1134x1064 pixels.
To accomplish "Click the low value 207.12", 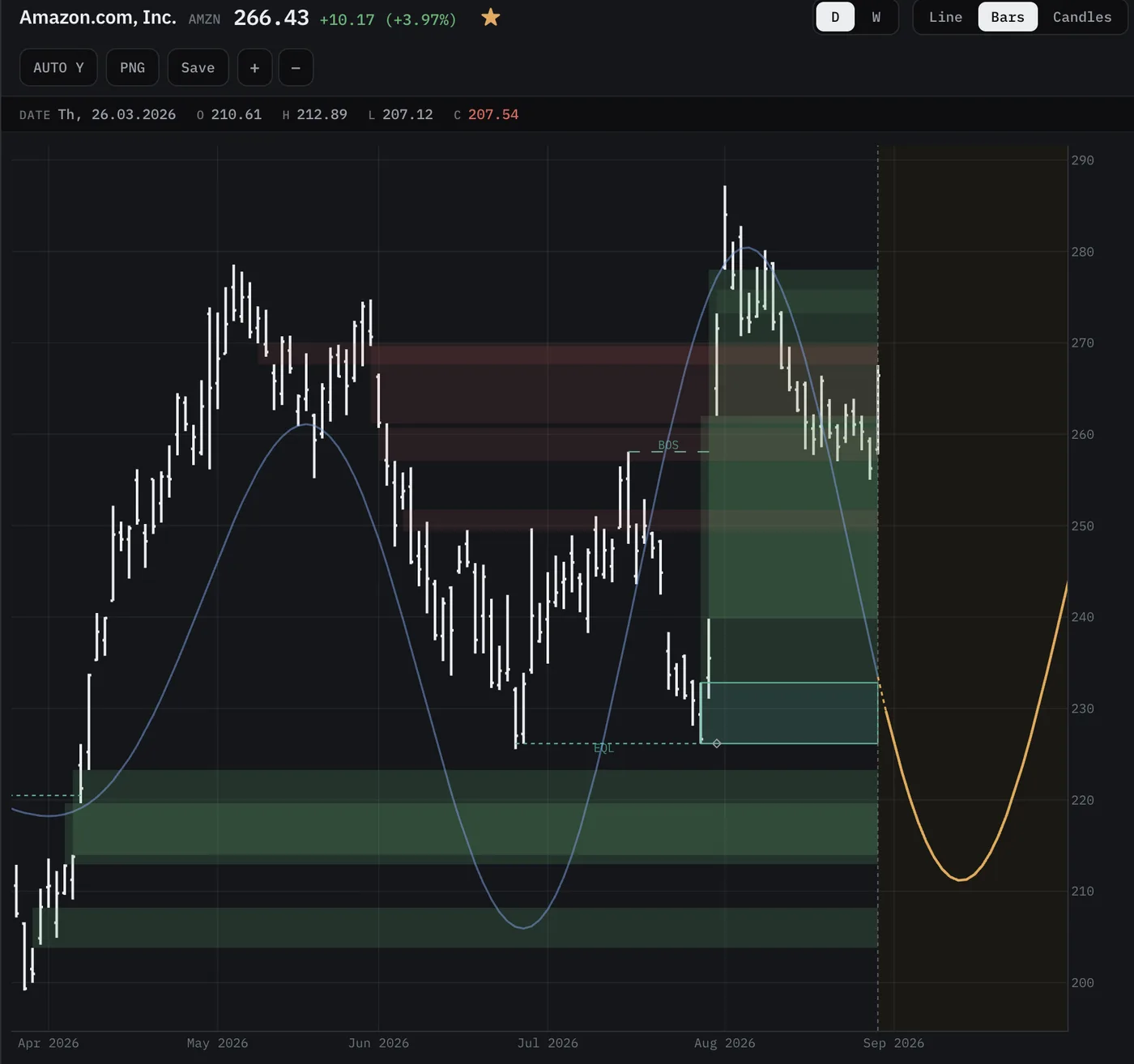I will tap(407, 114).
